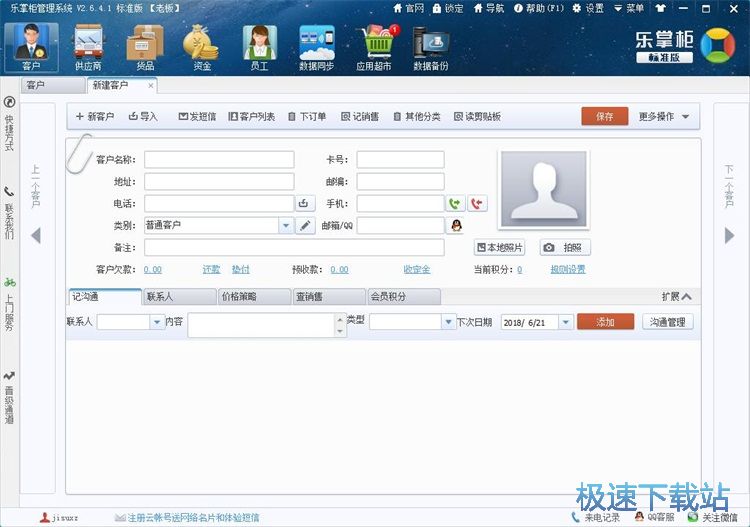Image resolution: width=750 pixels, height=527 pixels.
Task: Click the 客户名称 input field
Action: pyautogui.click(x=219, y=159)
